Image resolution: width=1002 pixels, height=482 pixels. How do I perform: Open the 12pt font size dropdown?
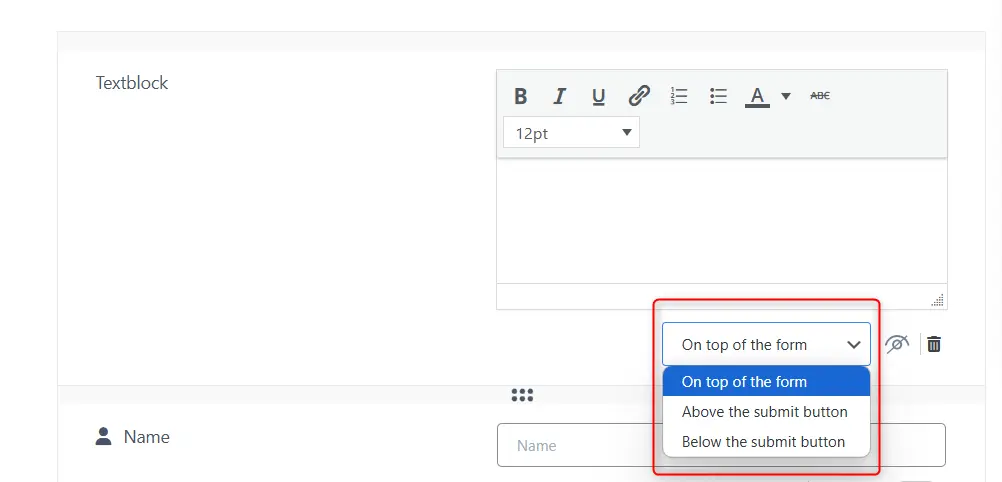[x=571, y=132]
